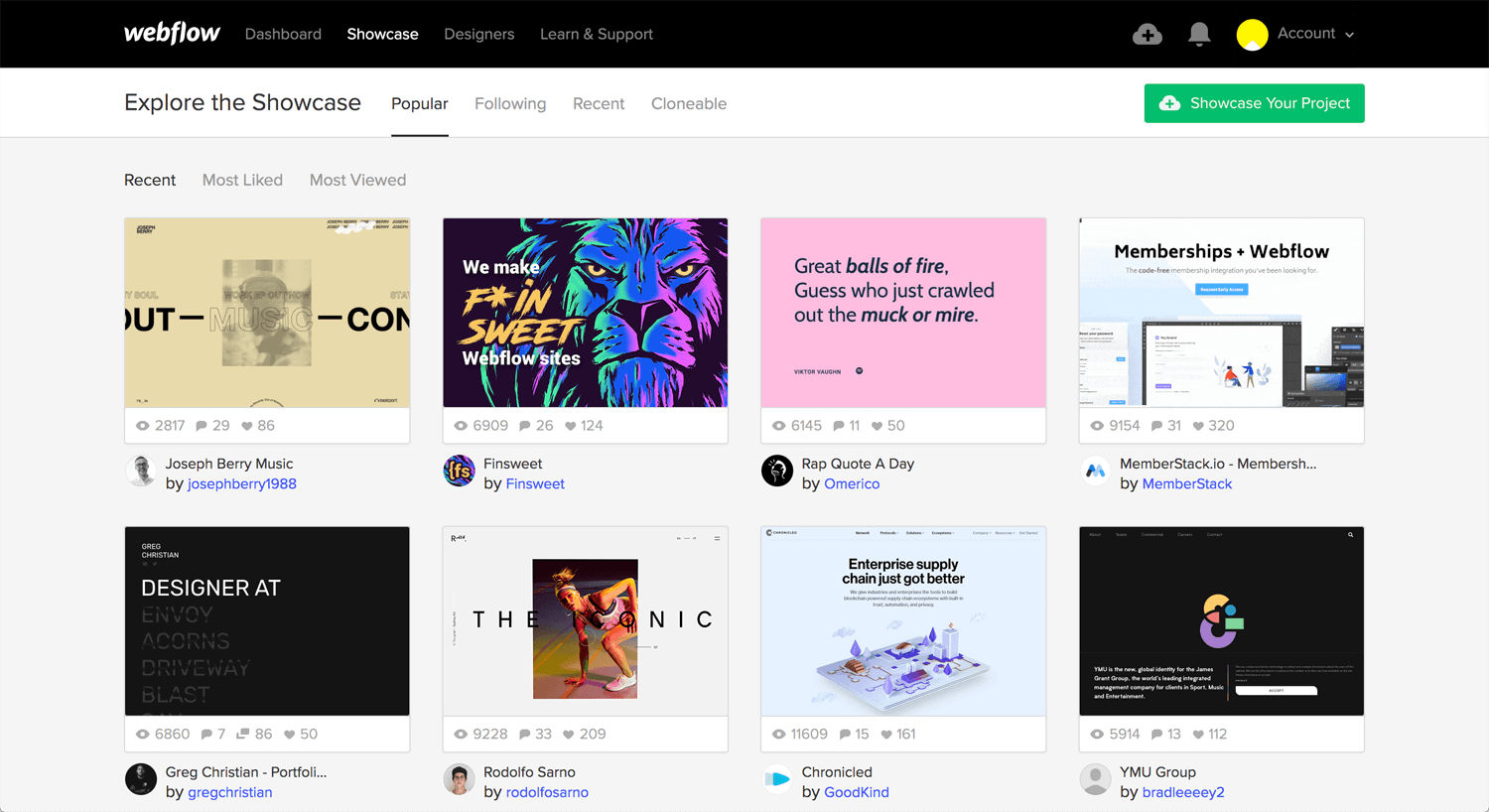
Task: Open the cloud upload icon in header
Action: click(x=1148, y=35)
